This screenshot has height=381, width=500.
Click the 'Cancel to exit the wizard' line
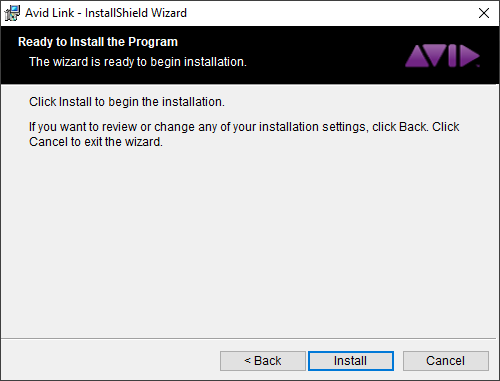(x=96, y=142)
